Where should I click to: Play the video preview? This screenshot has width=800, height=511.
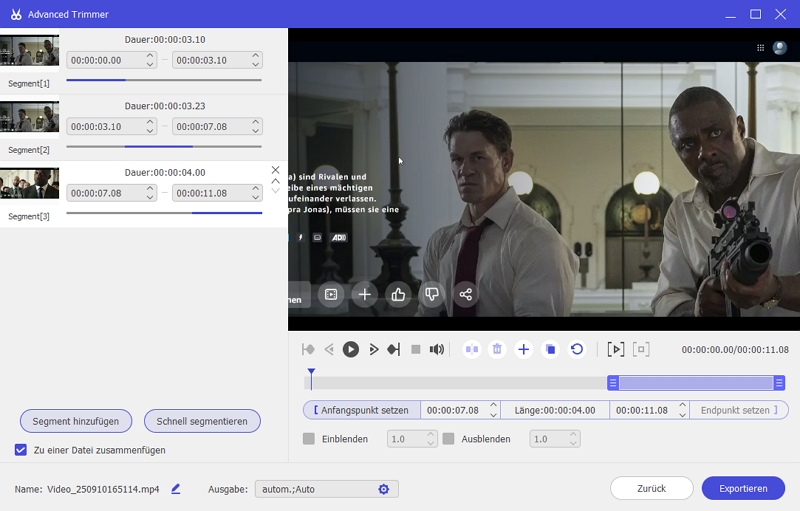click(351, 349)
